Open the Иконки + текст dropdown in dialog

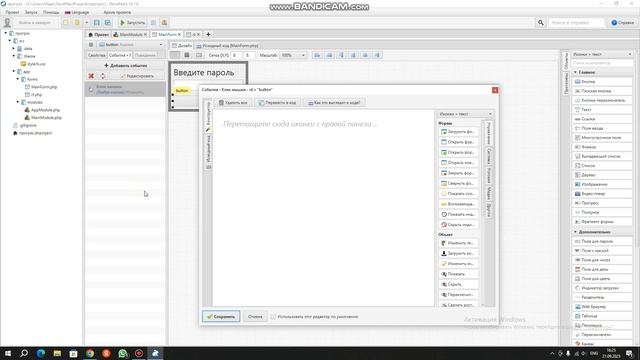[x=465, y=114]
